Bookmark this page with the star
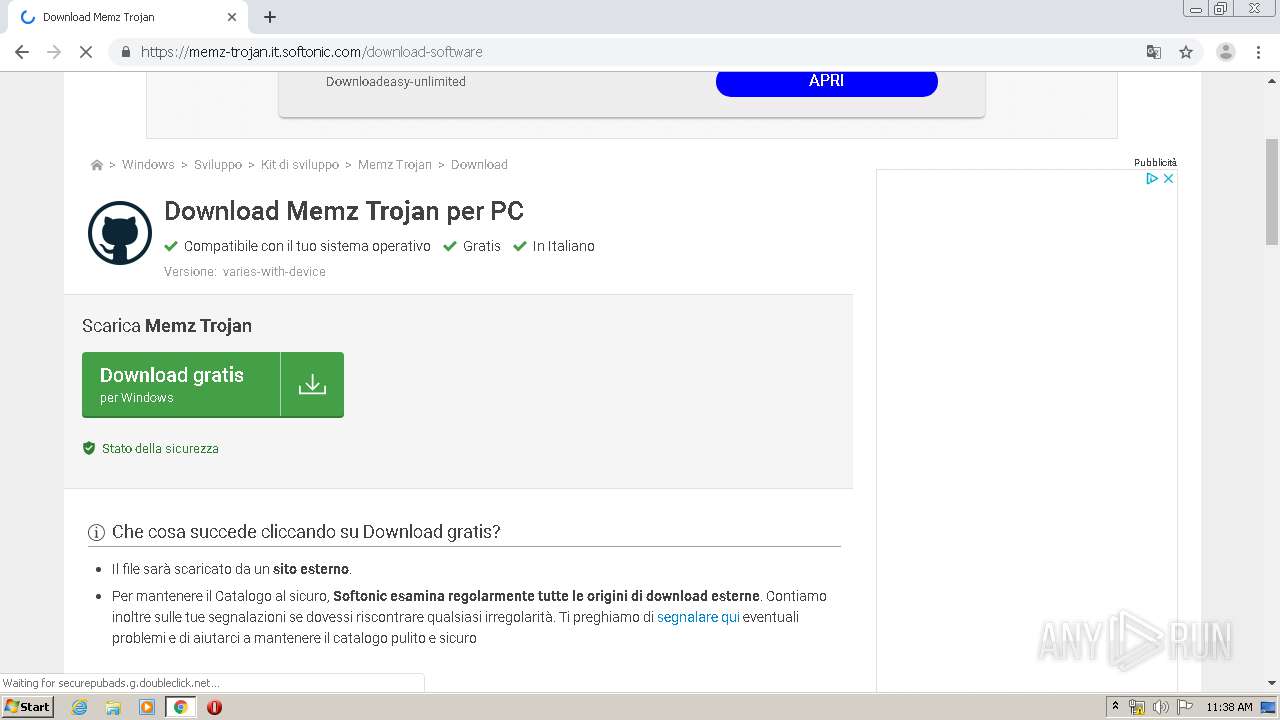1280x720 pixels. (x=1186, y=52)
